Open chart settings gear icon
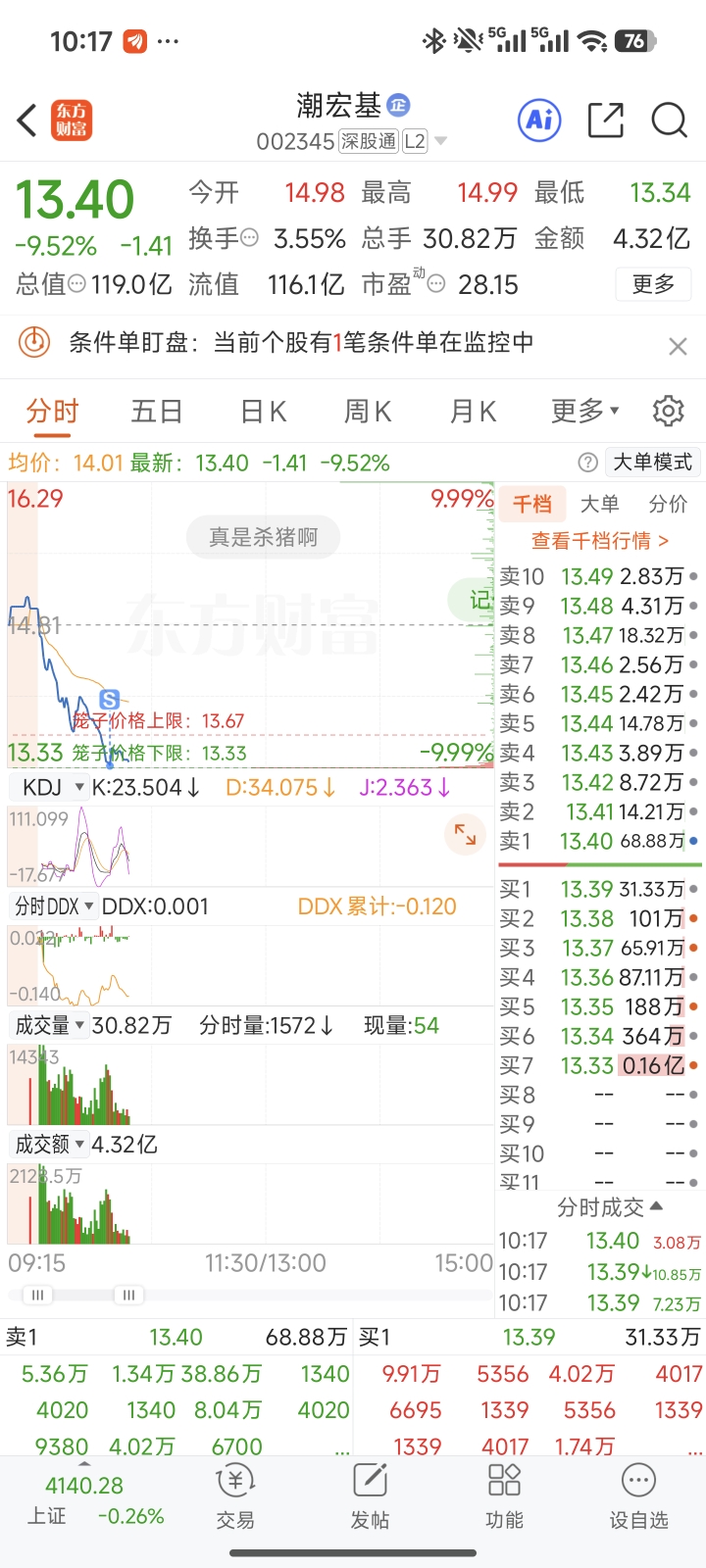Viewport: 706px width, 1568px height. tap(668, 411)
